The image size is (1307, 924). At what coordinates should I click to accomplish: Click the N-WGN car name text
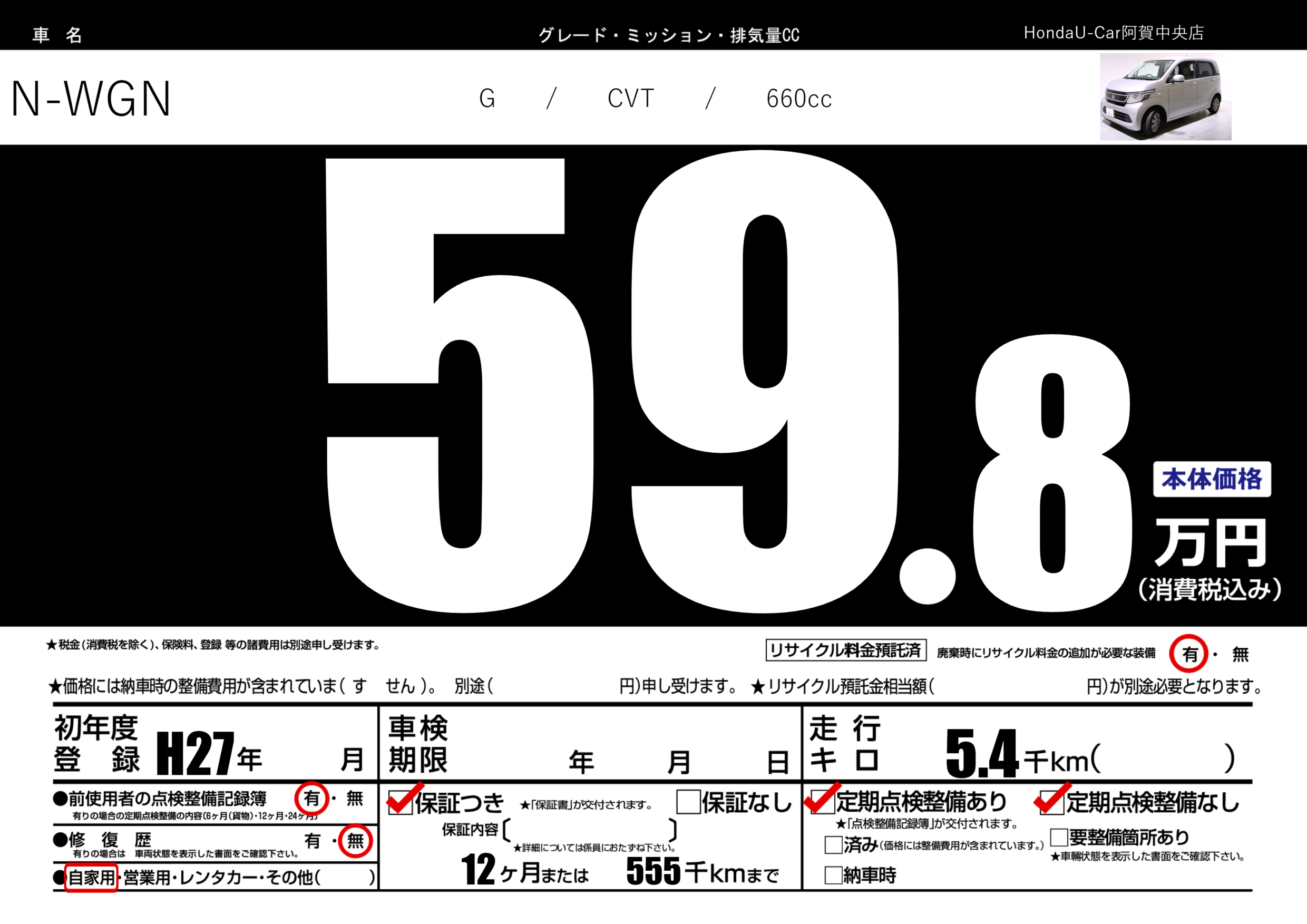pos(91,99)
